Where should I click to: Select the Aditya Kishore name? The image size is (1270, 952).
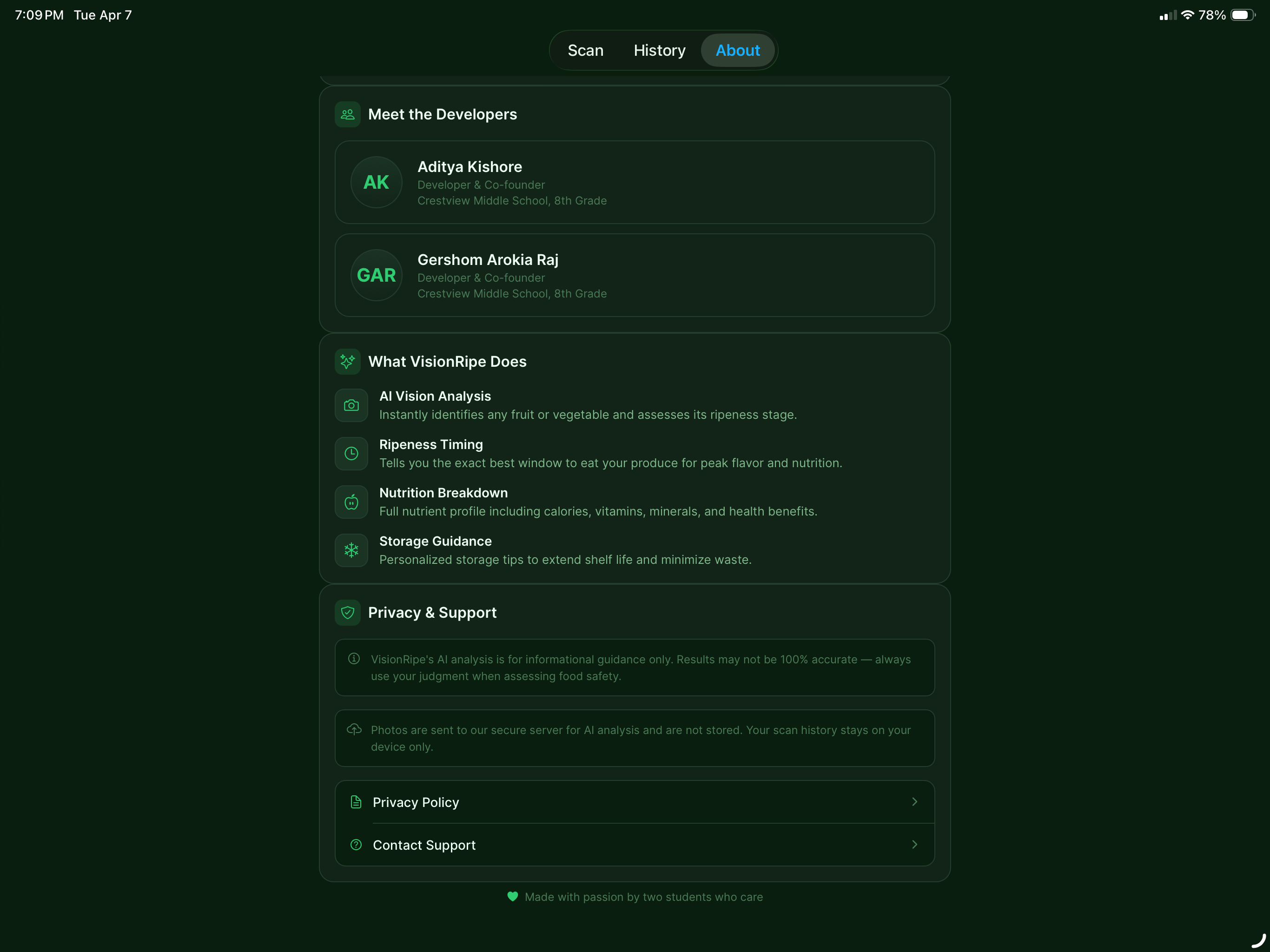[470, 166]
